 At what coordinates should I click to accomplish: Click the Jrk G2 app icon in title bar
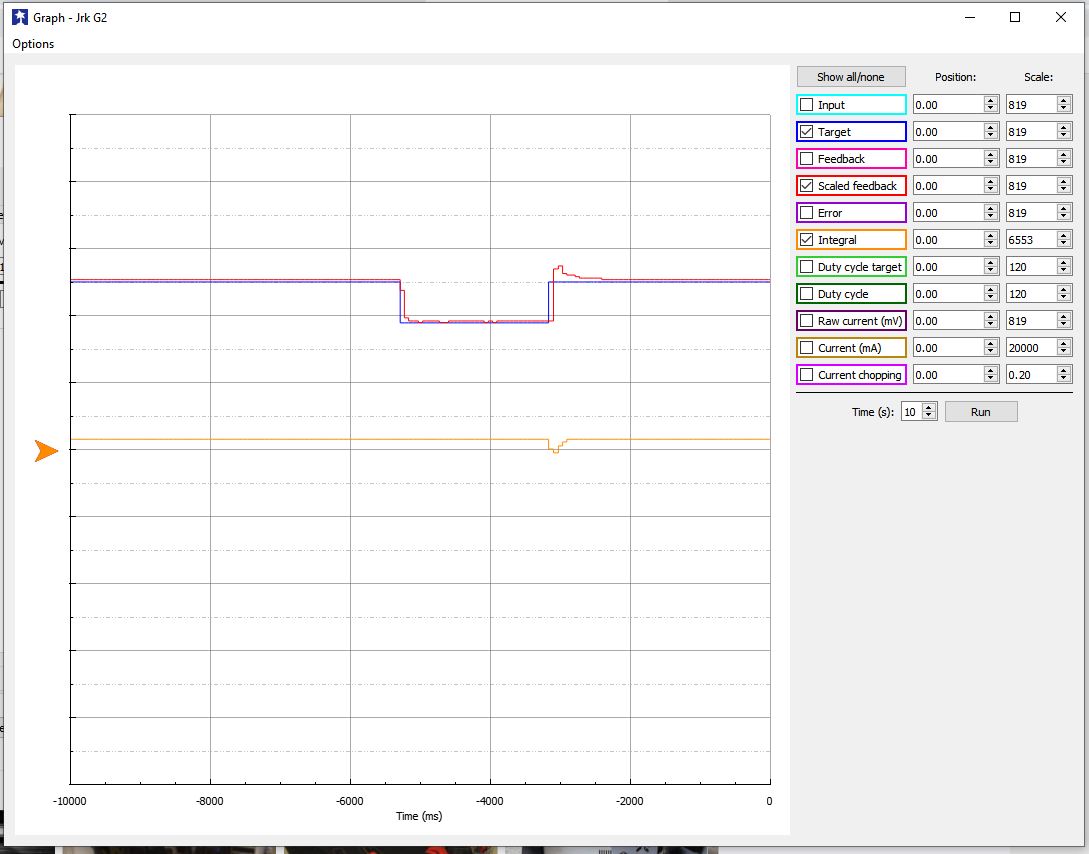[19, 17]
